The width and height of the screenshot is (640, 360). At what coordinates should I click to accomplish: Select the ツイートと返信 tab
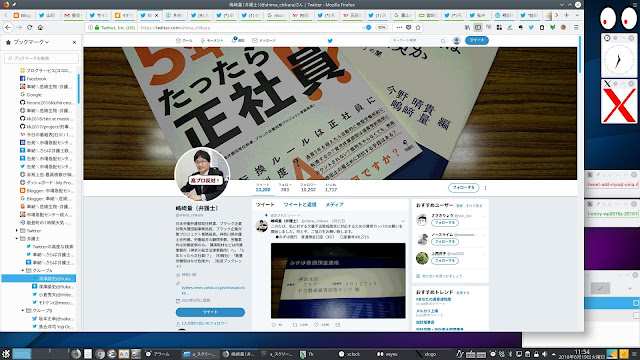click(300, 204)
